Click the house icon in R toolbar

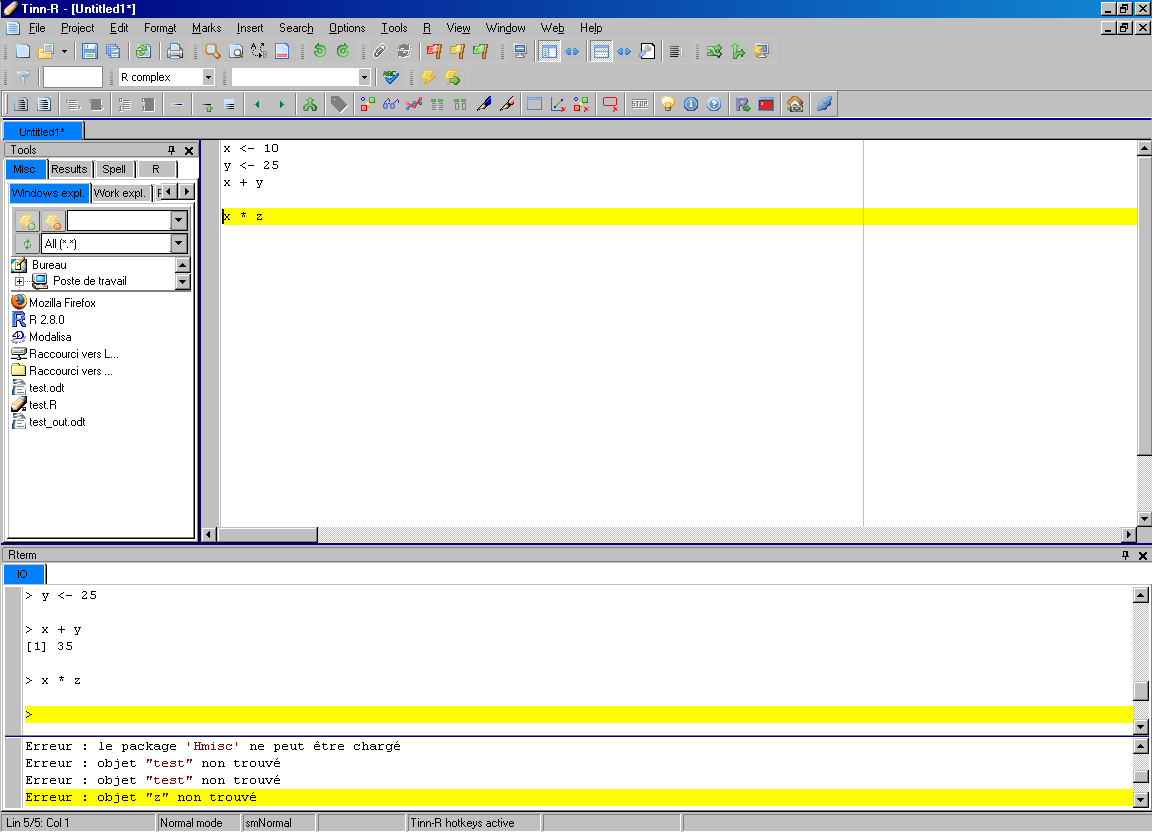(795, 104)
